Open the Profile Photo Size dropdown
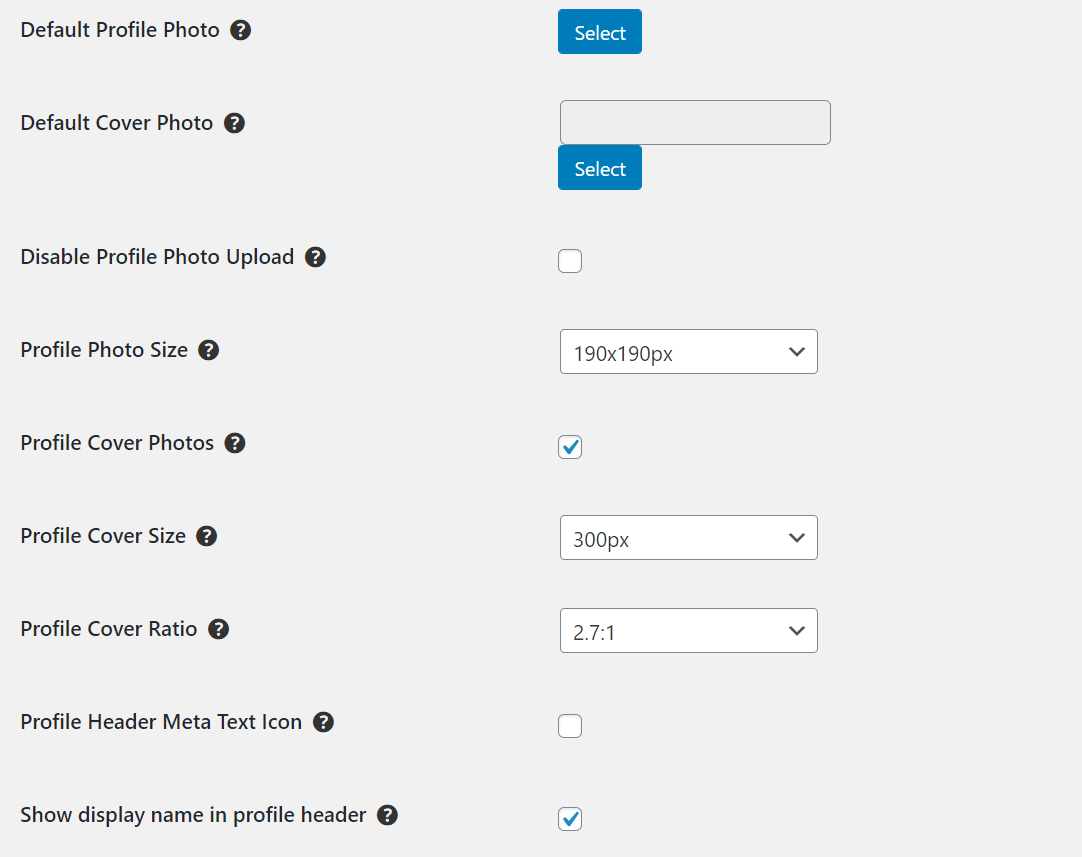The image size is (1082, 857). [688, 351]
